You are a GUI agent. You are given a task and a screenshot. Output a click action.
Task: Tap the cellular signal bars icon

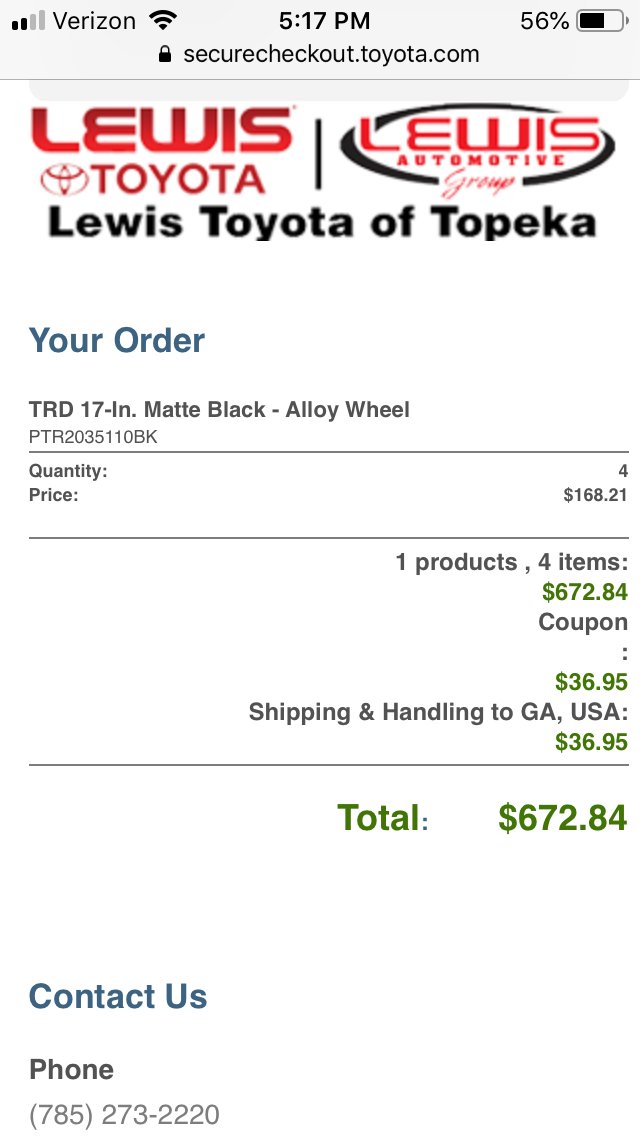pos(28,21)
